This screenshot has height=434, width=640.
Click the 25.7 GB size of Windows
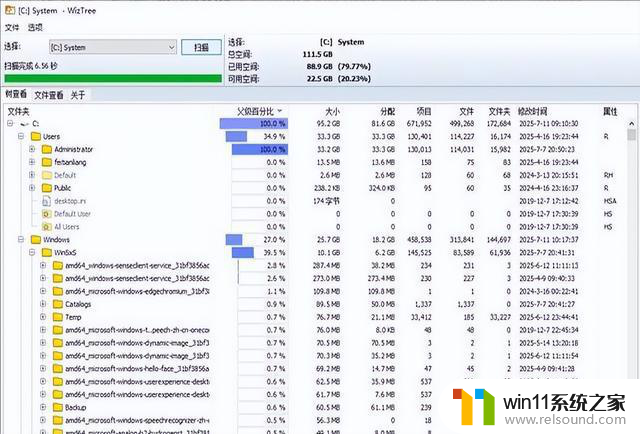[x=329, y=240]
